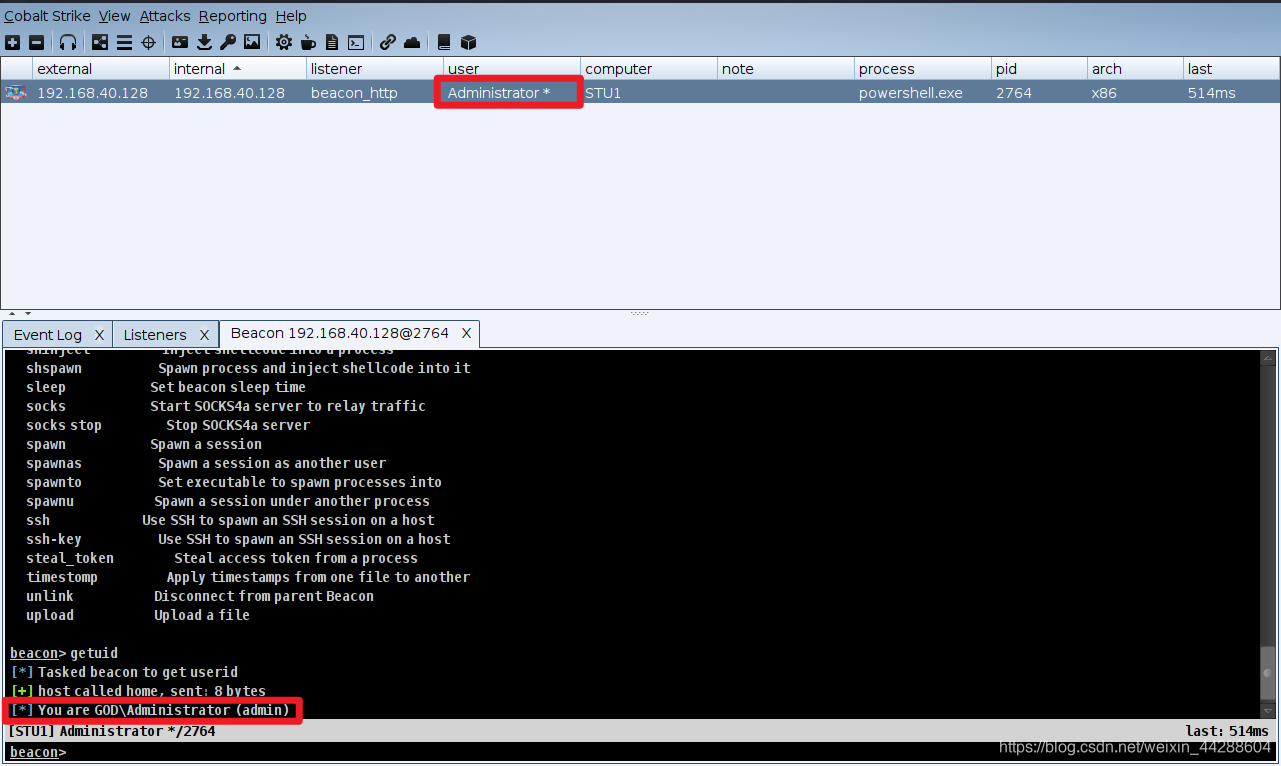Click the Disconnect from team server minus icon
Screen dimensions: 1281x766
coord(36,42)
